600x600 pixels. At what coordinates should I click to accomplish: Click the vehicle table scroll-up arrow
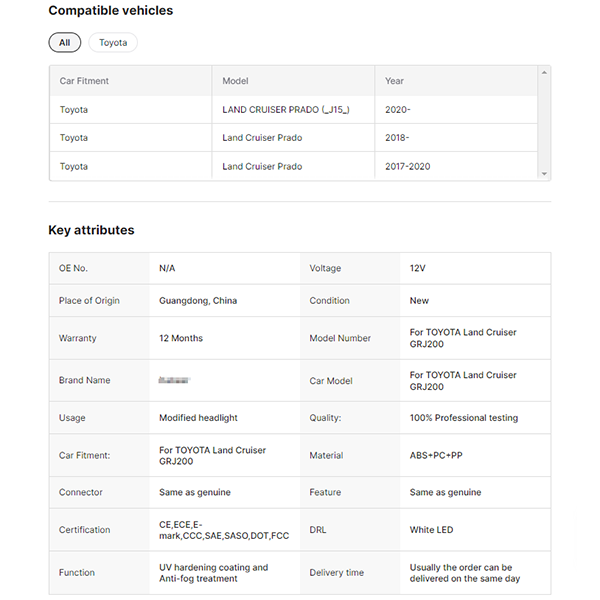[544, 73]
